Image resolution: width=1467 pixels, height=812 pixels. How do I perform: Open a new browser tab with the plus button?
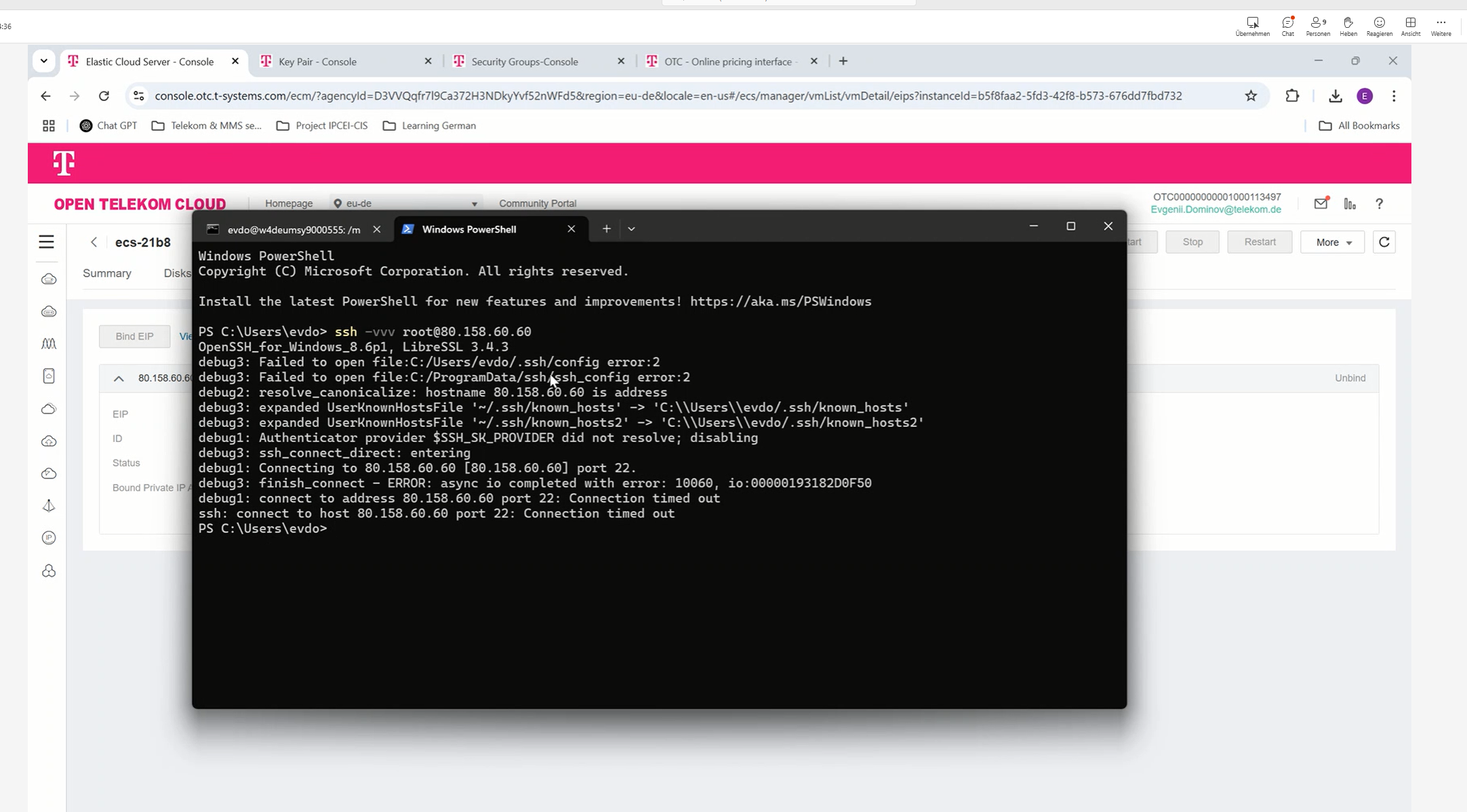click(x=843, y=61)
